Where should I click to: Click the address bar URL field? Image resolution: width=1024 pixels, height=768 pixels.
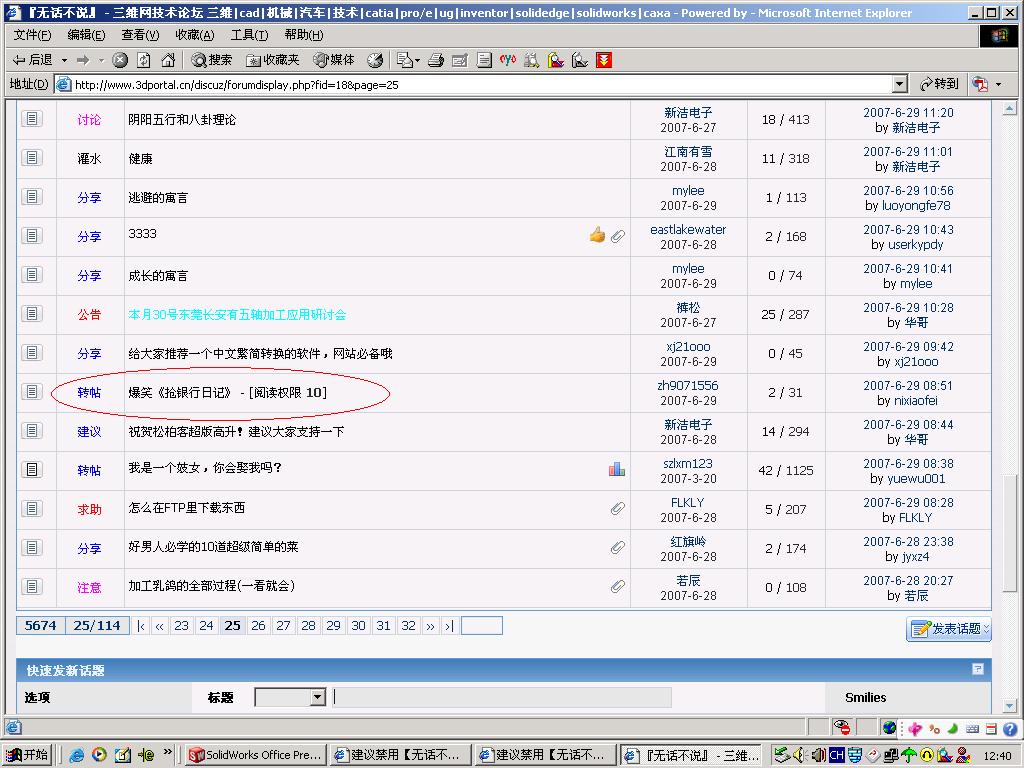(481, 84)
